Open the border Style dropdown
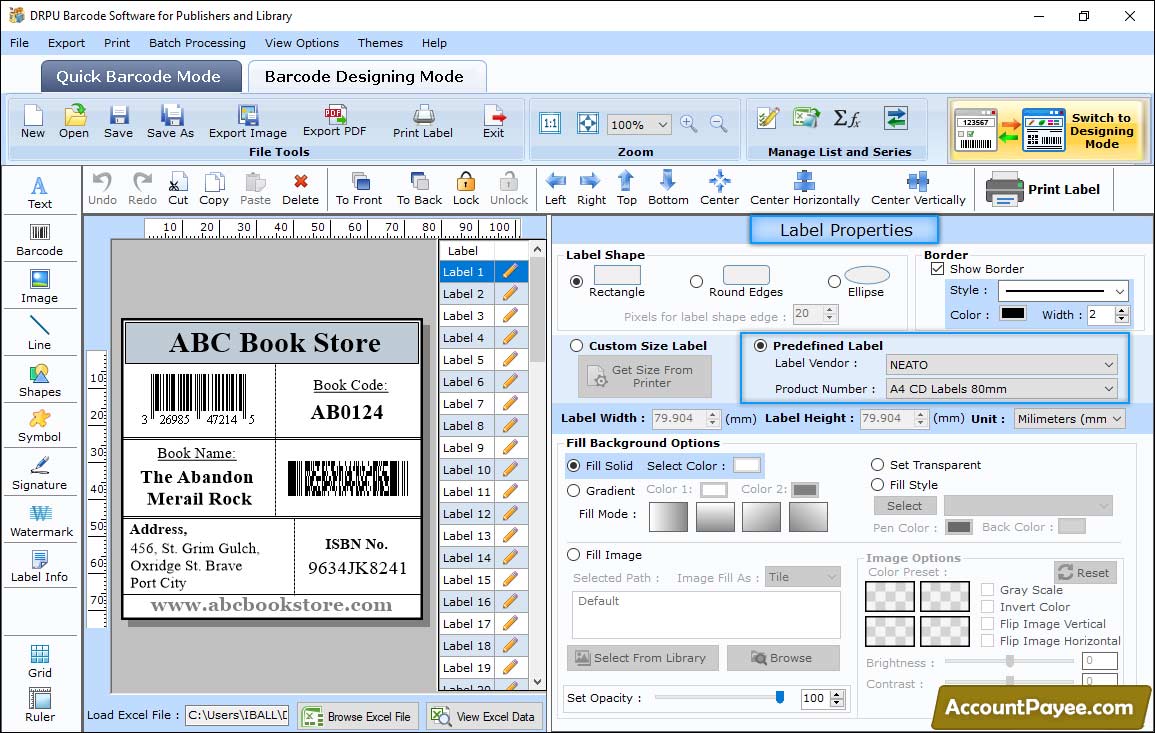 point(1120,291)
